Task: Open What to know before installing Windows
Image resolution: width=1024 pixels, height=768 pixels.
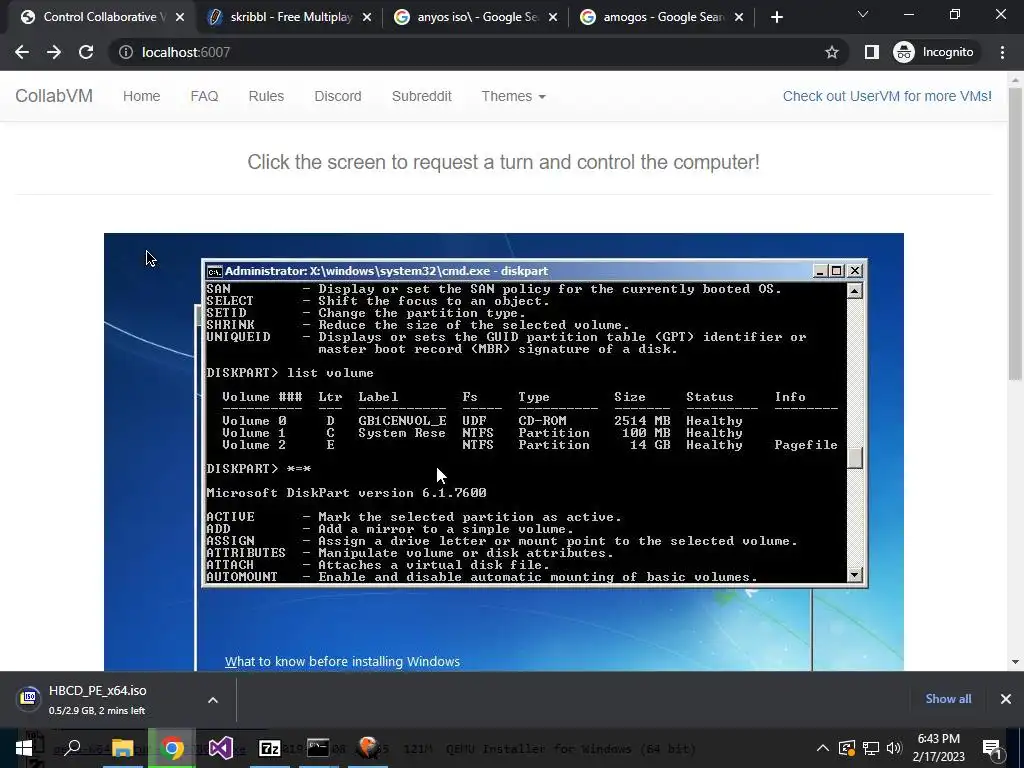Action: (342, 662)
